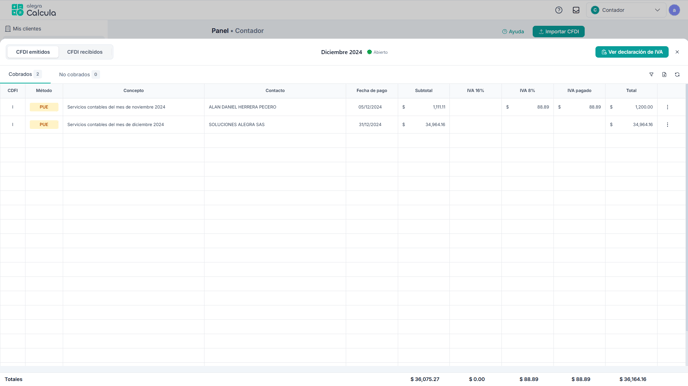
Task: Open row options for SOLUCIONES ALEGRA SAS
Action: pos(667,125)
